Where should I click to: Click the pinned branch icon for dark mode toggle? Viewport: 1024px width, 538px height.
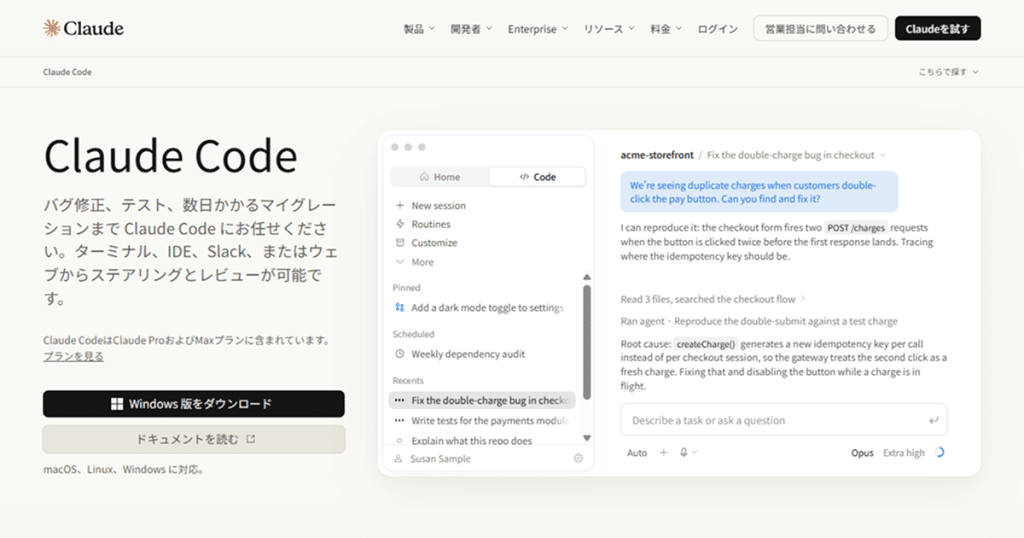[x=400, y=308]
